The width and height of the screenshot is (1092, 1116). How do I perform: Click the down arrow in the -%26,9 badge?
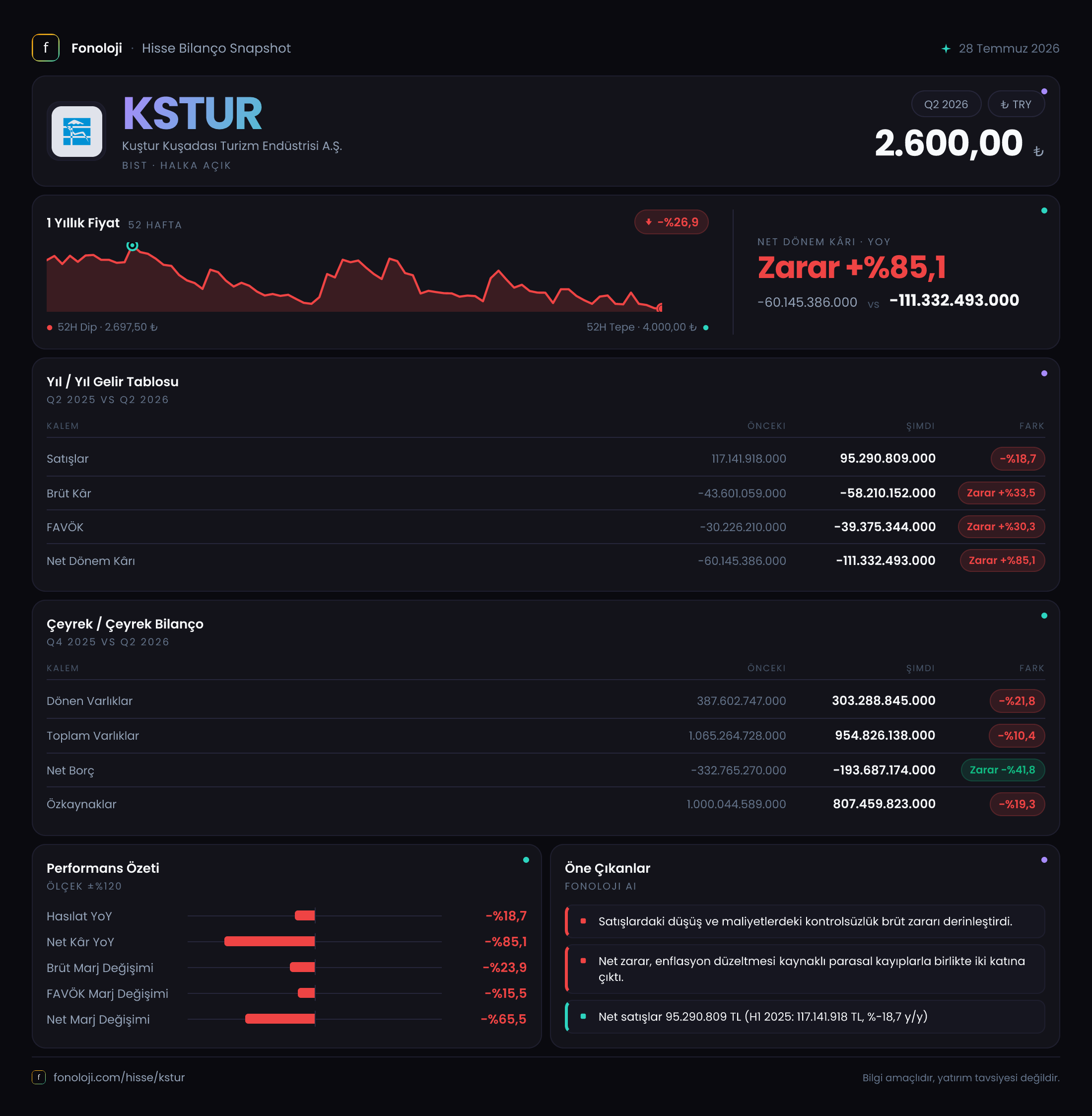[648, 222]
